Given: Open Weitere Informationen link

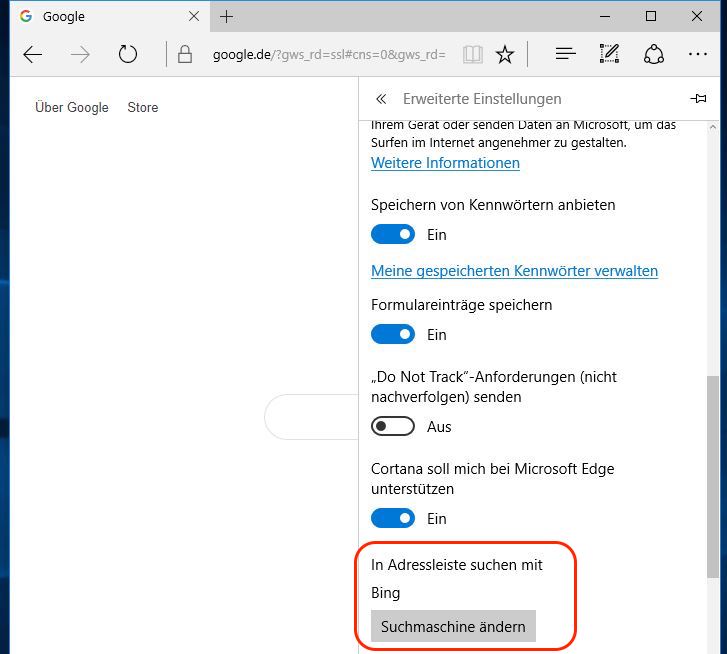Looking at the screenshot, I should pos(445,163).
